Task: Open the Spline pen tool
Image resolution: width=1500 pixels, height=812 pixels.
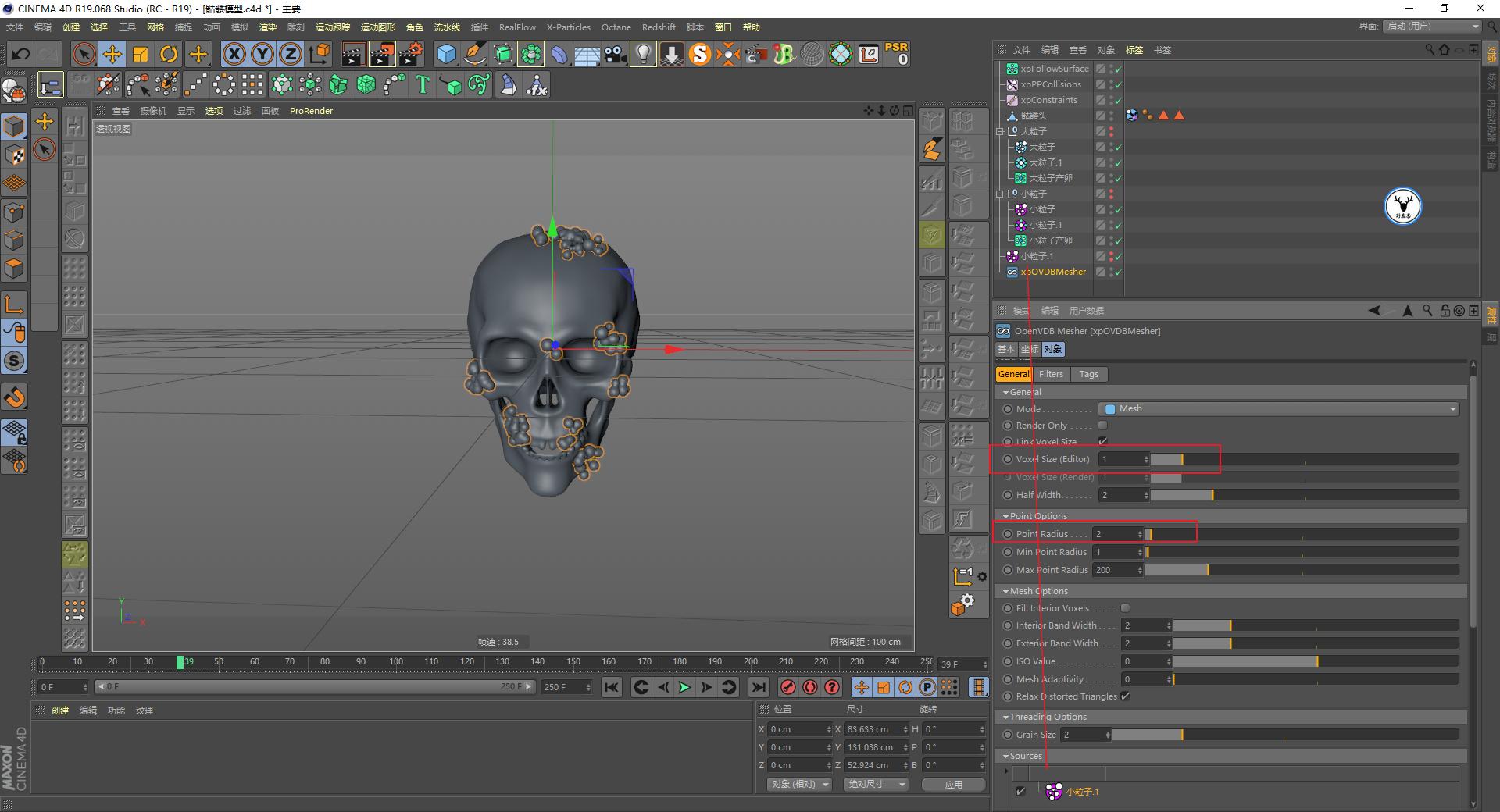Action: pos(474,55)
